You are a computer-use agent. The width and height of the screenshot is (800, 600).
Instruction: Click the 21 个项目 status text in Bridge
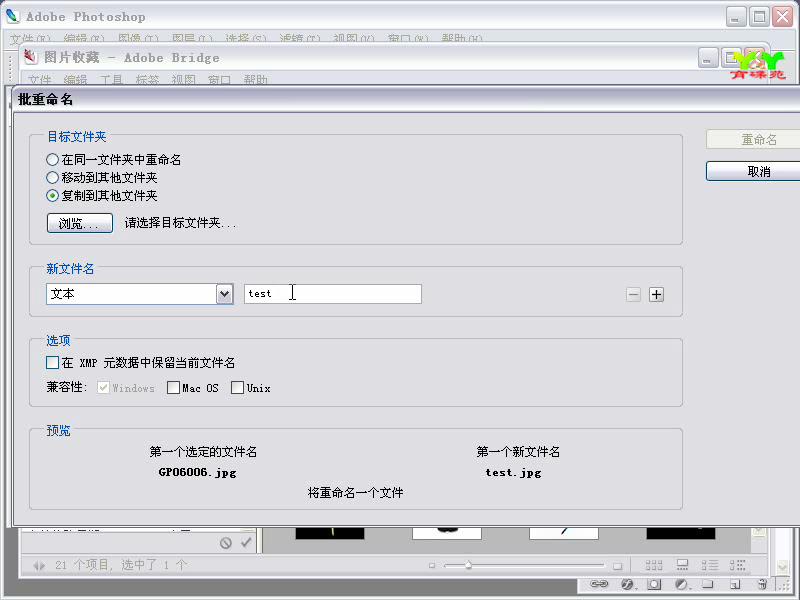pos(82,565)
